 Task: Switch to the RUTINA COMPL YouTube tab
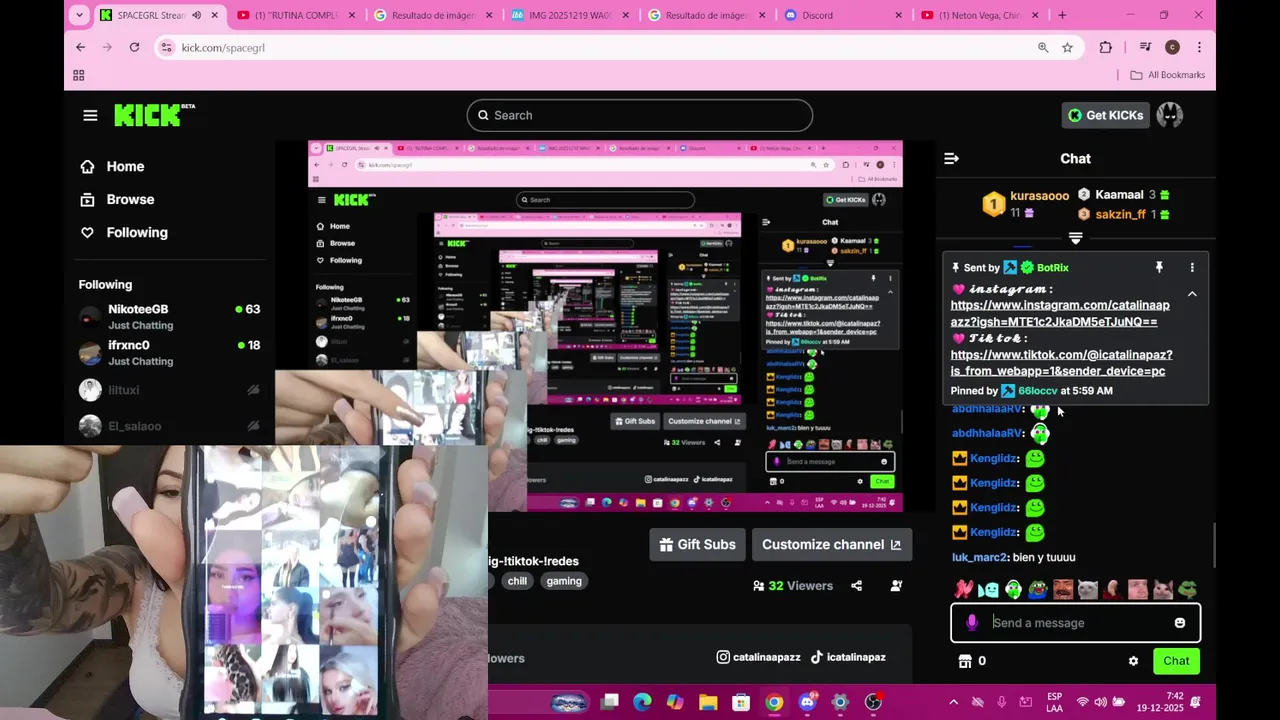click(x=296, y=15)
